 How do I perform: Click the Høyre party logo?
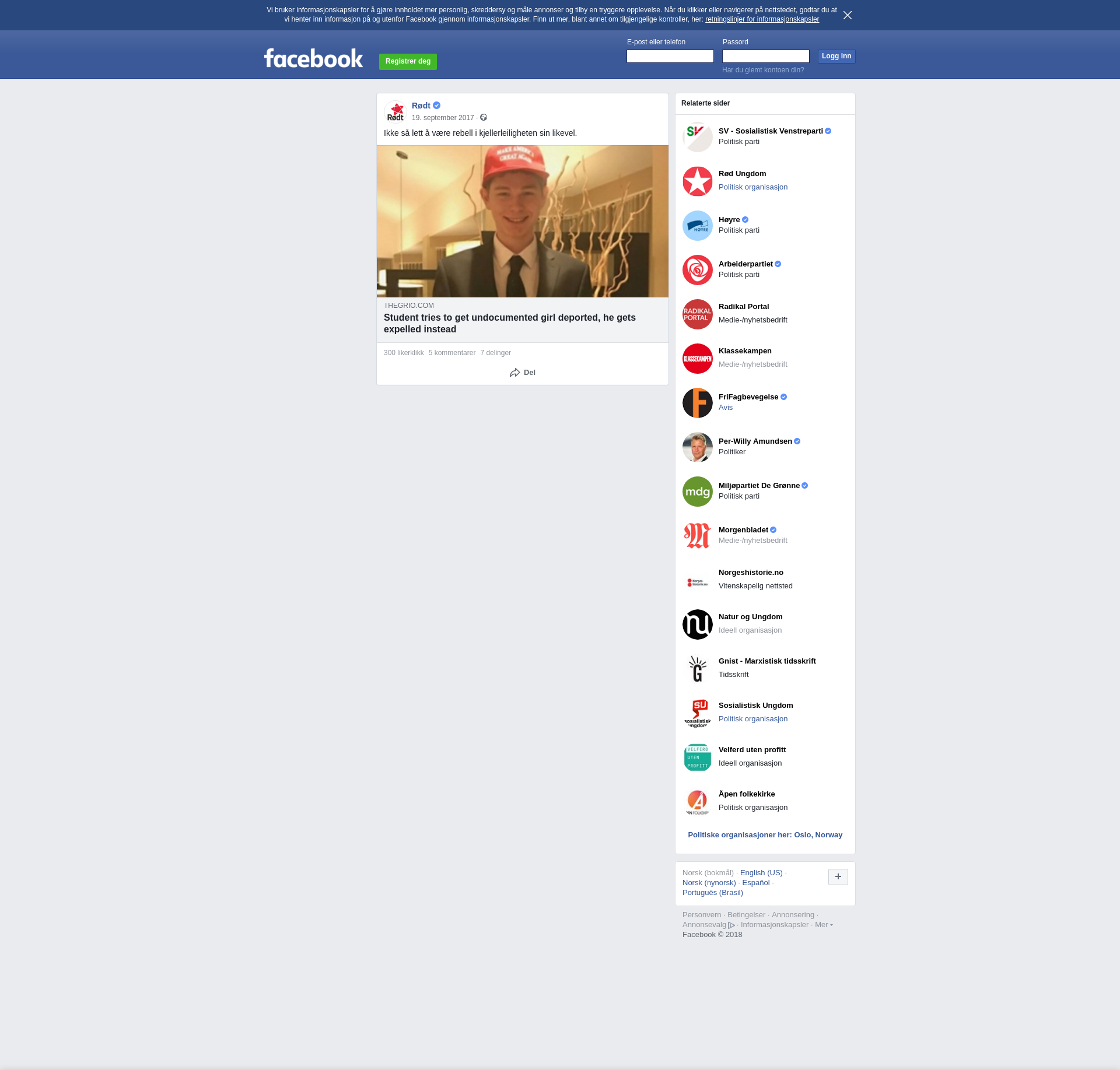(x=697, y=226)
